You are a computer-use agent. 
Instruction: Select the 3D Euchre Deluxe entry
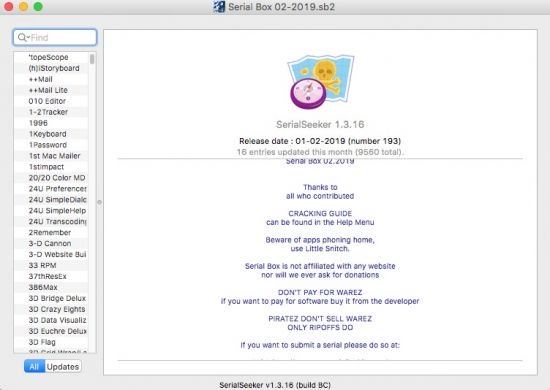[x=51, y=331]
